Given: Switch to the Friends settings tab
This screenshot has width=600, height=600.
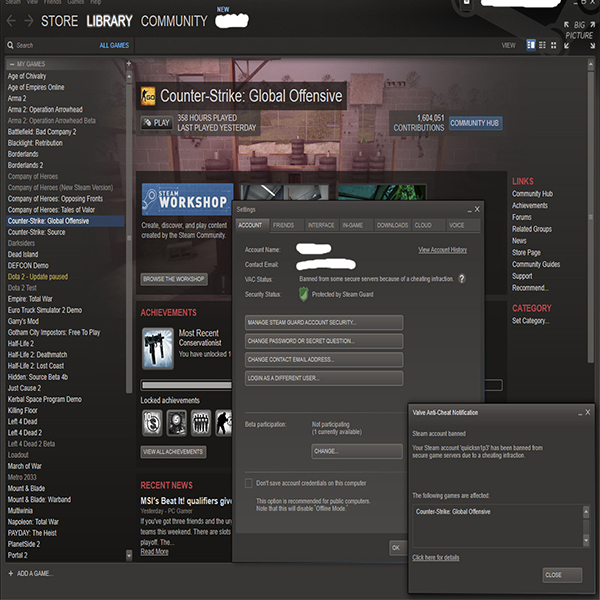Looking at the screenshot, I should (286, 225).
